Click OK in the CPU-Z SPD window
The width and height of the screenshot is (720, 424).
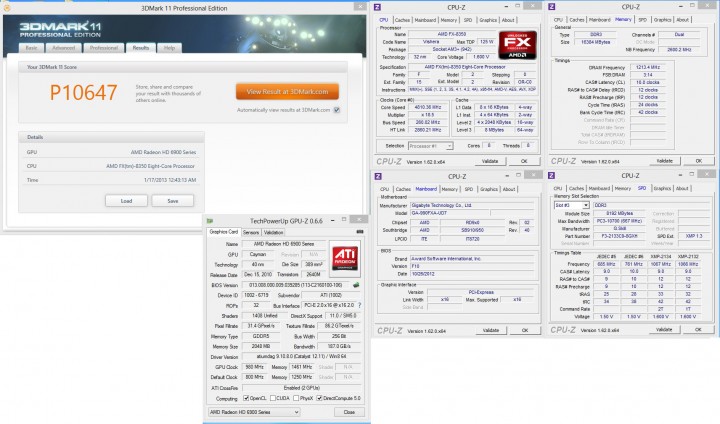698,329
